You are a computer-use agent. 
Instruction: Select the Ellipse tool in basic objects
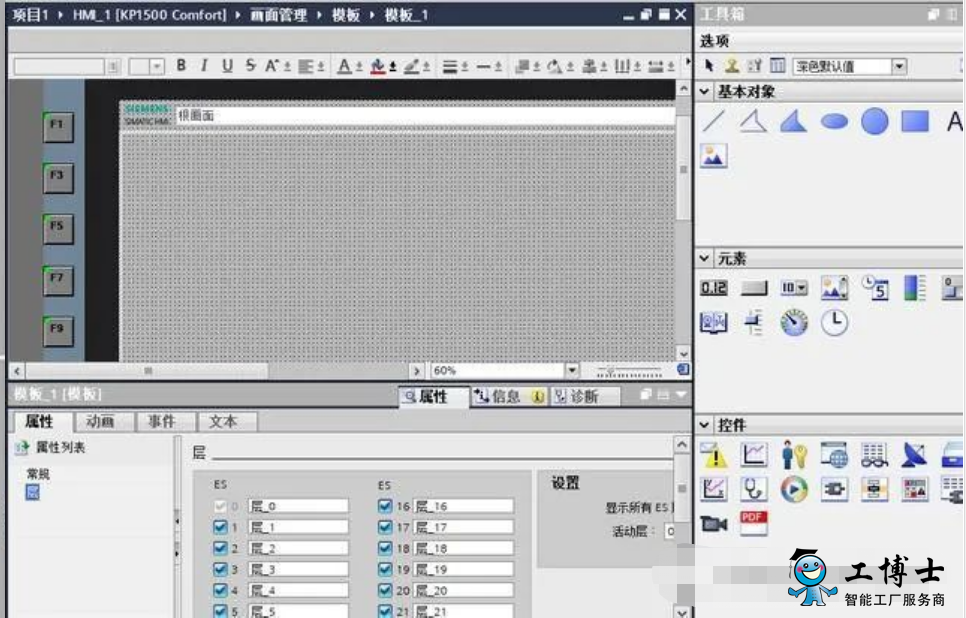click(x=834, y=121)
